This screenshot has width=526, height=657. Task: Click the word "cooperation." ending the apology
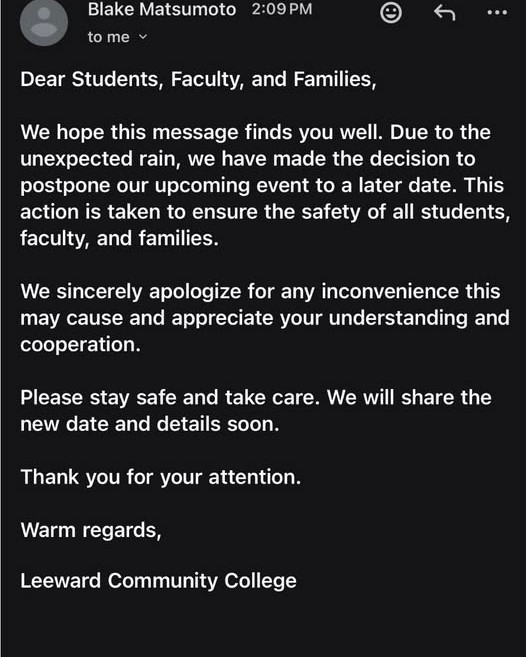[80, 345]
